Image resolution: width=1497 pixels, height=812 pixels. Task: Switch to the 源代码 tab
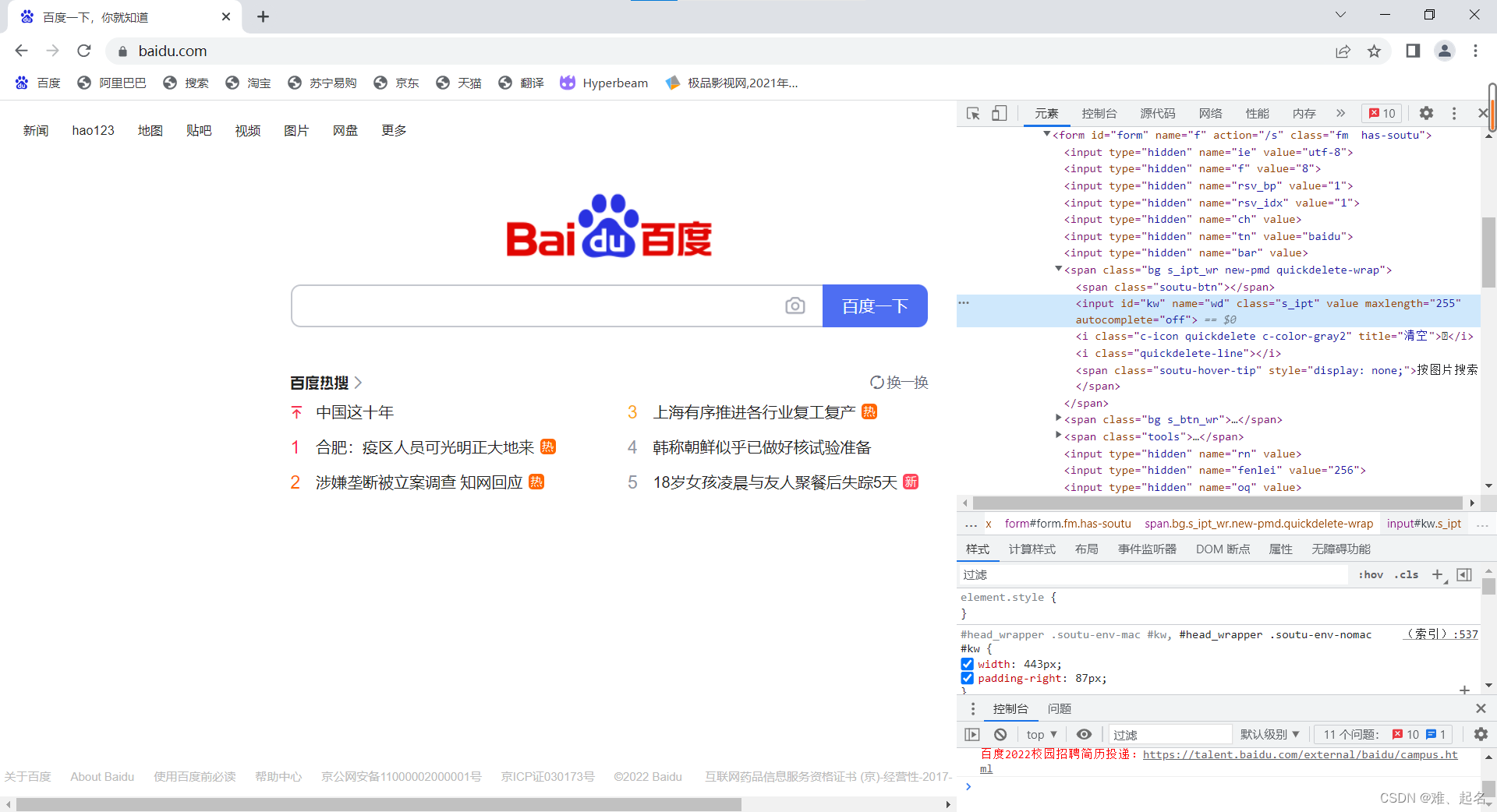tap(1157, 114)
